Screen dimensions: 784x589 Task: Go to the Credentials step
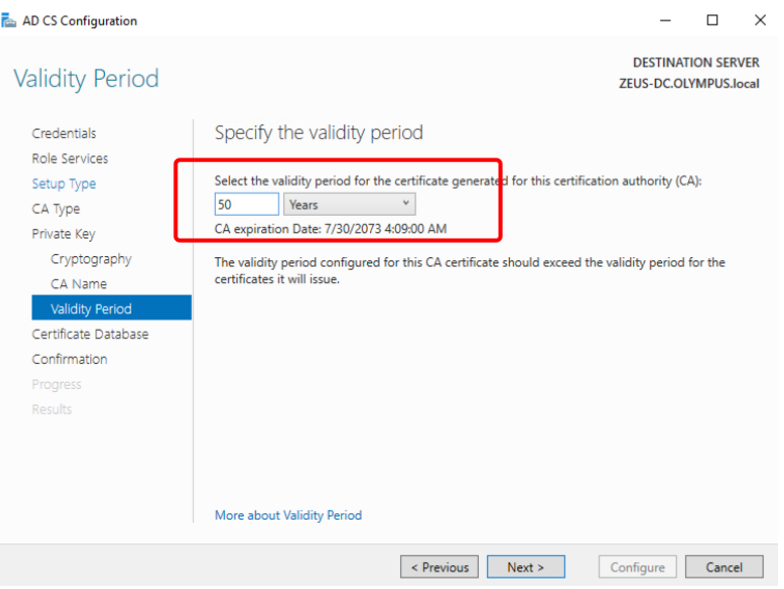click(x=64, y=133)
